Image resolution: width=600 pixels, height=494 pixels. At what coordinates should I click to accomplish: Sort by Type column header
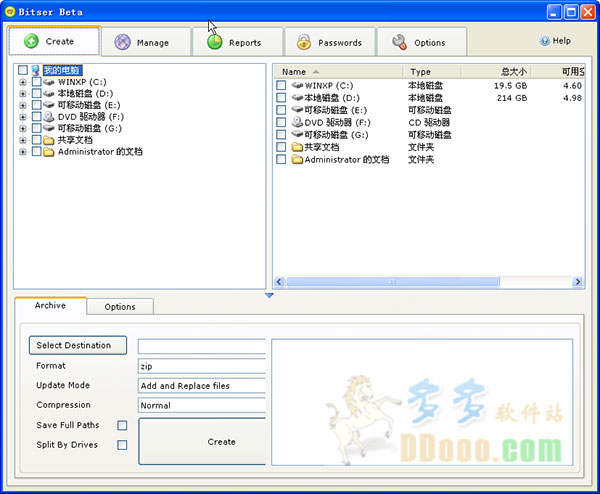[432, 72]
